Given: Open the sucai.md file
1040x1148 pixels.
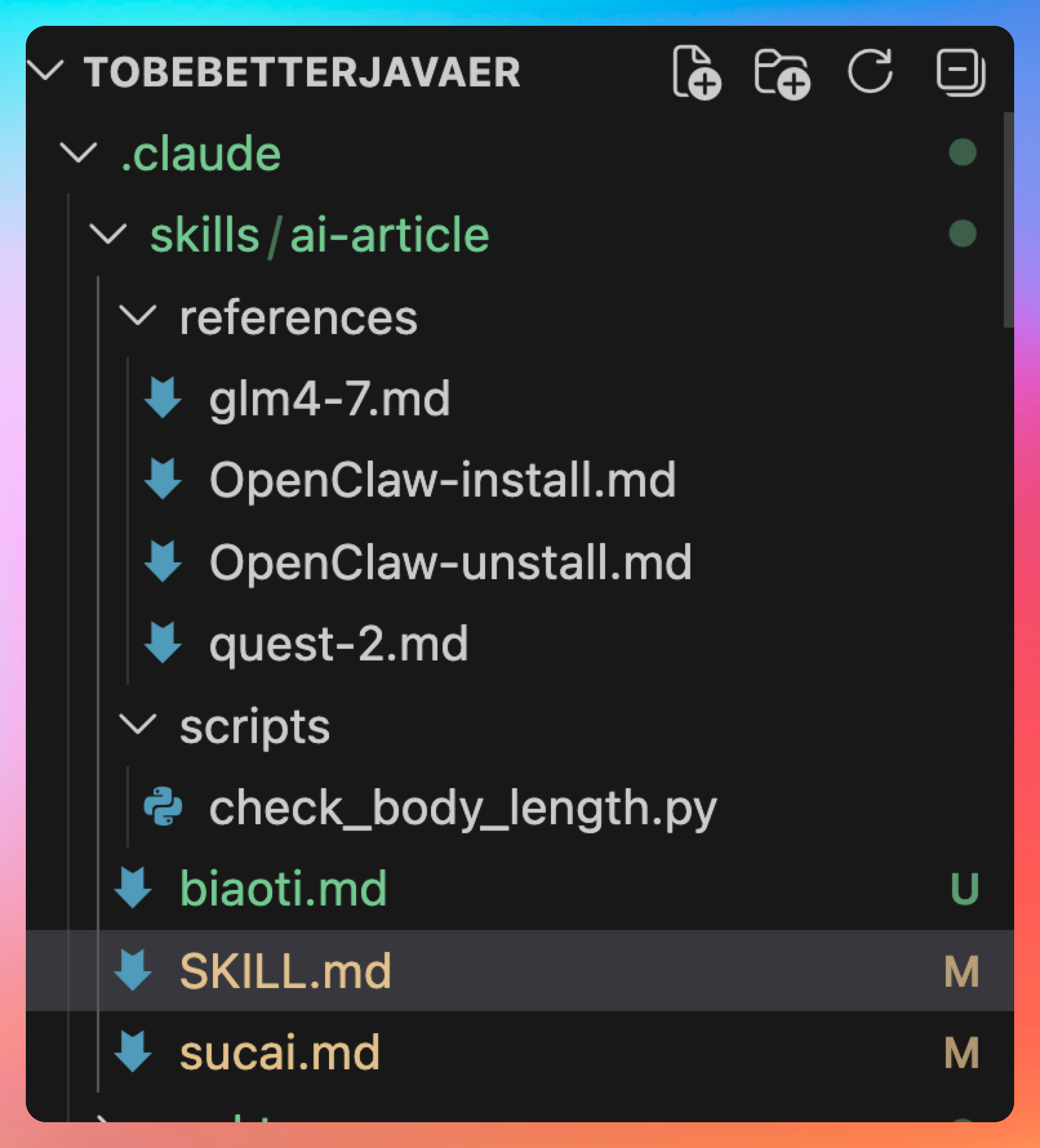Looking at the screenshot, I should click(x=279, y=1053).
